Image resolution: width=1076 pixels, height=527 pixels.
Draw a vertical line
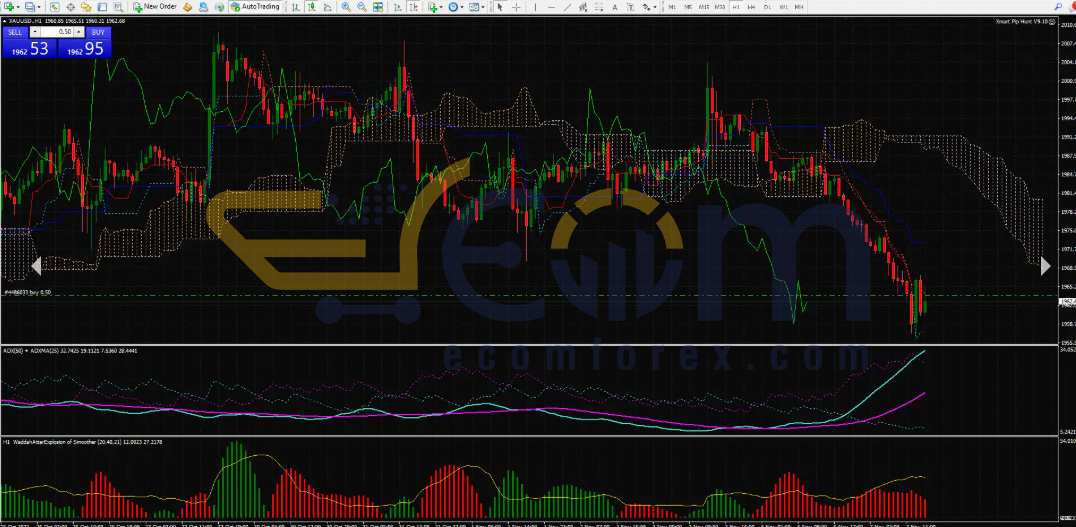point(535,7)
